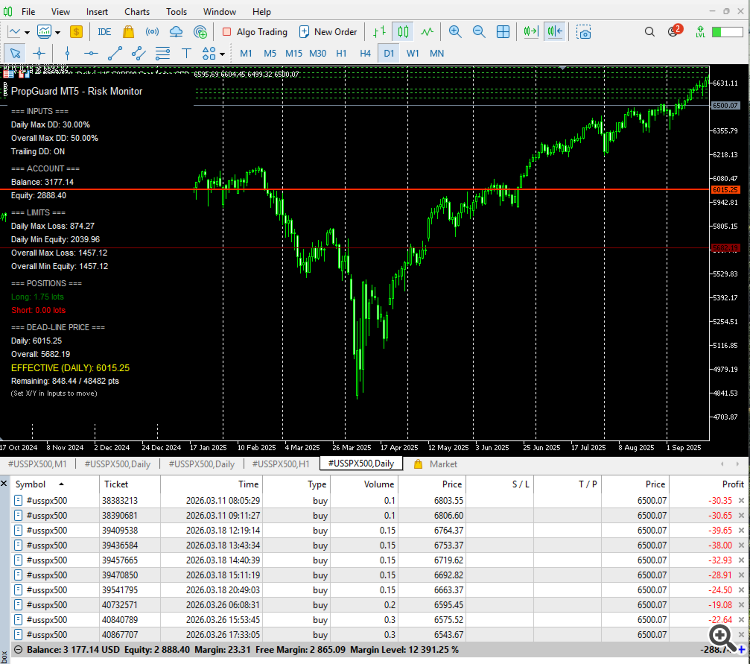The image size is (750, 664).
Task: Open the Help menu
Action: coord(262,11)
